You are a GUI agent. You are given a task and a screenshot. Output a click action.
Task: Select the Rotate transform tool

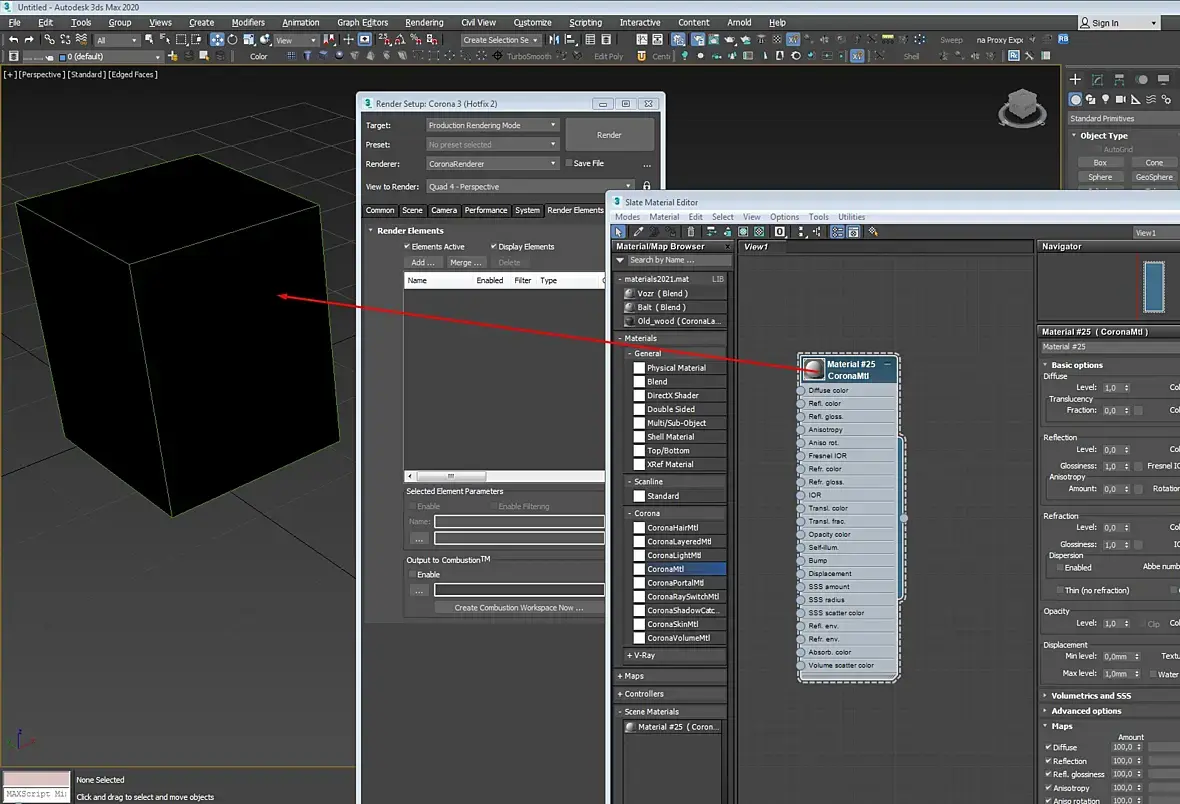pos(233,40)
